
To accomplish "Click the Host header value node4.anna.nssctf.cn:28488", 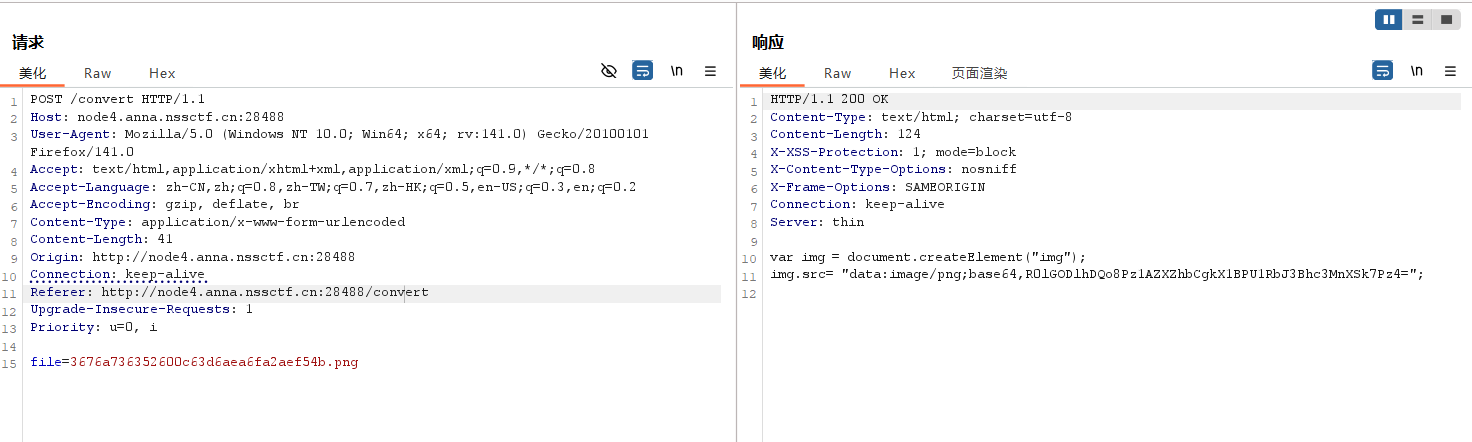I will 181,117.
